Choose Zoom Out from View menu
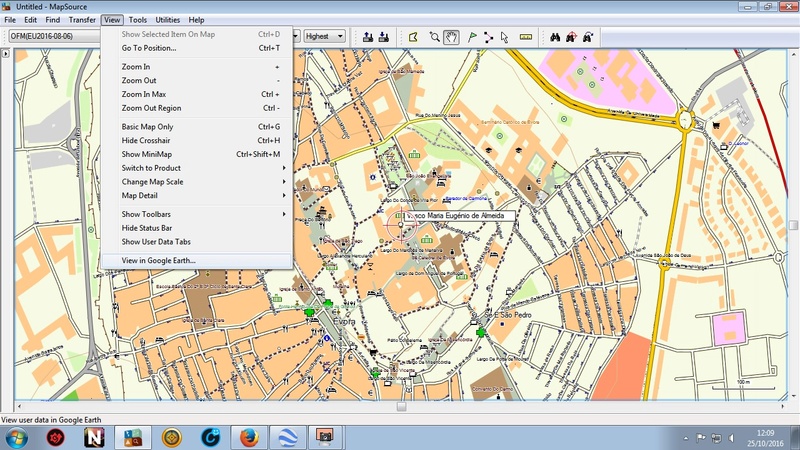 coord(197,81)
